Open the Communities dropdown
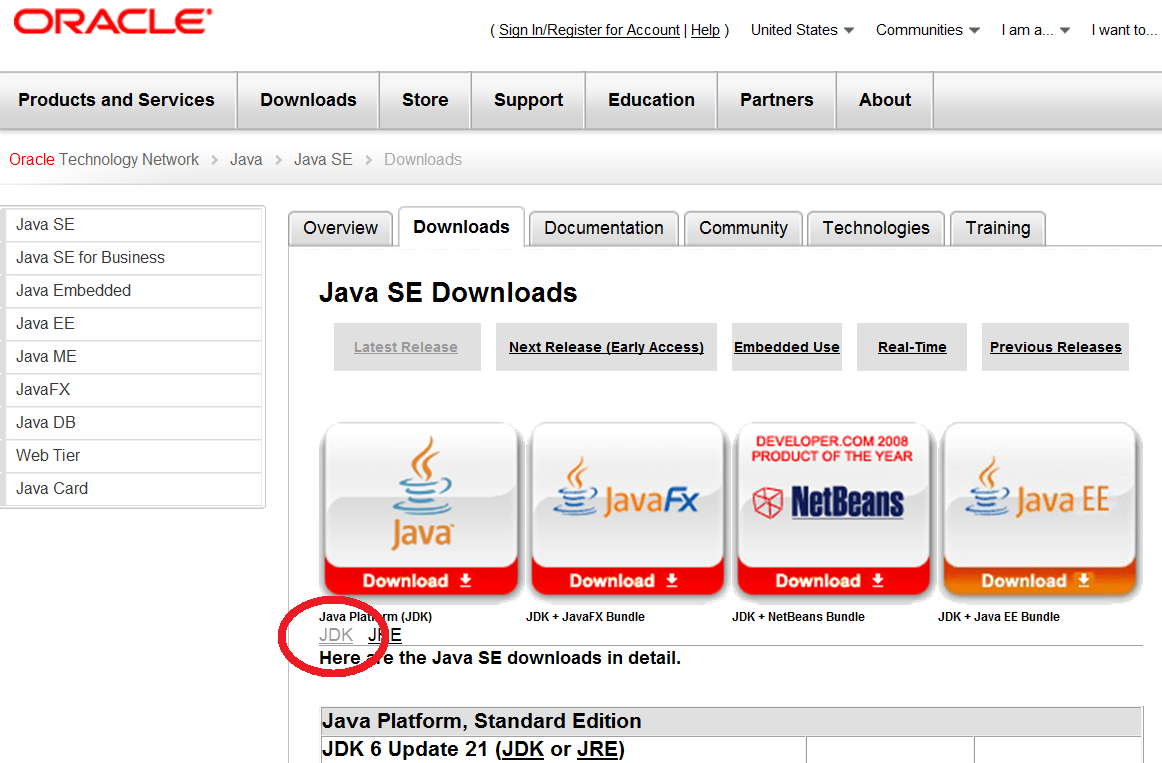1162x763 pixels. (928, 30)
